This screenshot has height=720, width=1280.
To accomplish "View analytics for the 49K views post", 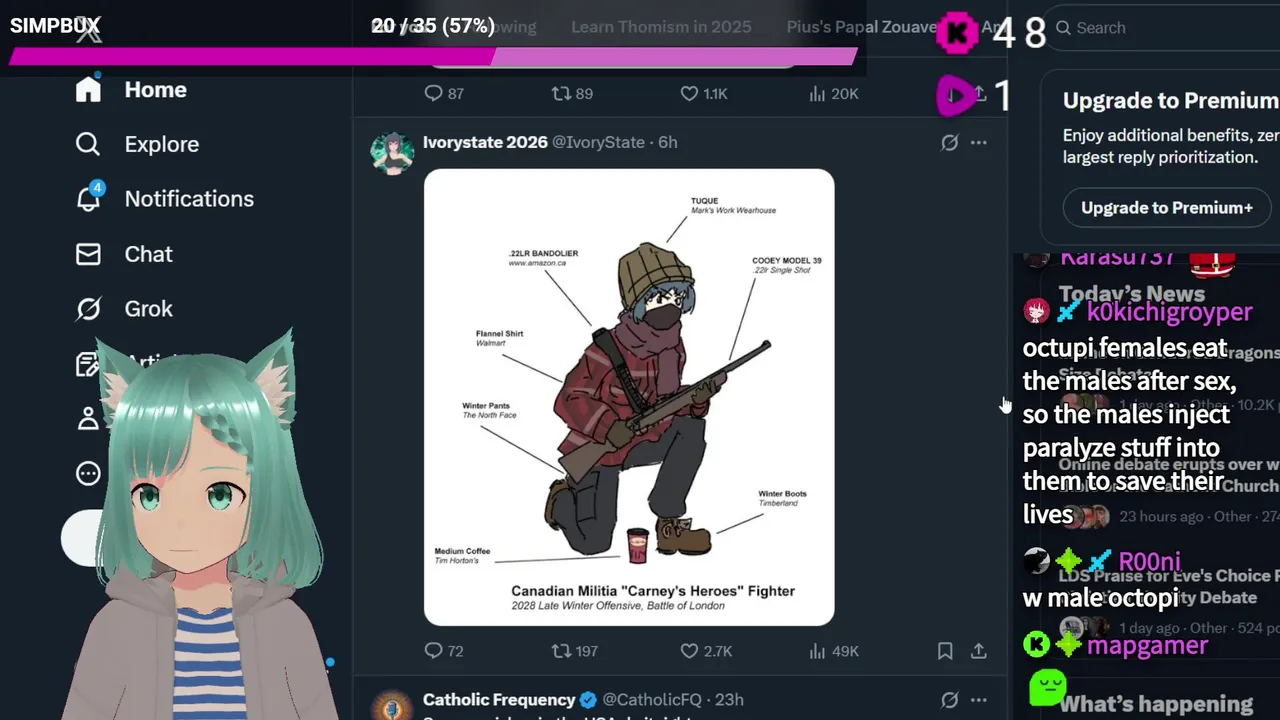I will click(x=834, y=651).
